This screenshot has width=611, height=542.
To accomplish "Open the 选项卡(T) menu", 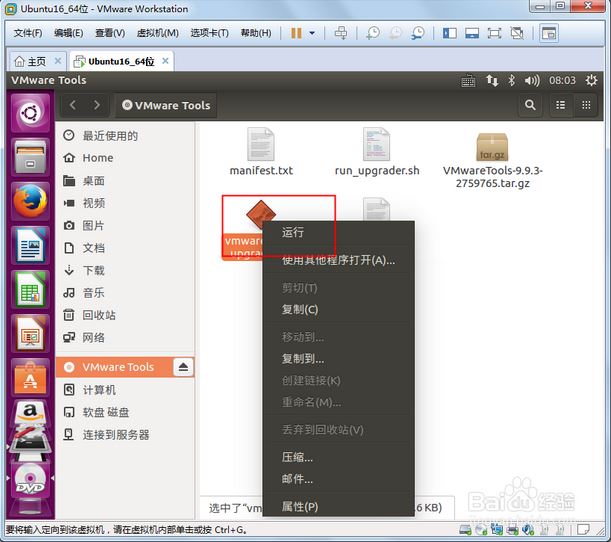I will tap(210, 33).
